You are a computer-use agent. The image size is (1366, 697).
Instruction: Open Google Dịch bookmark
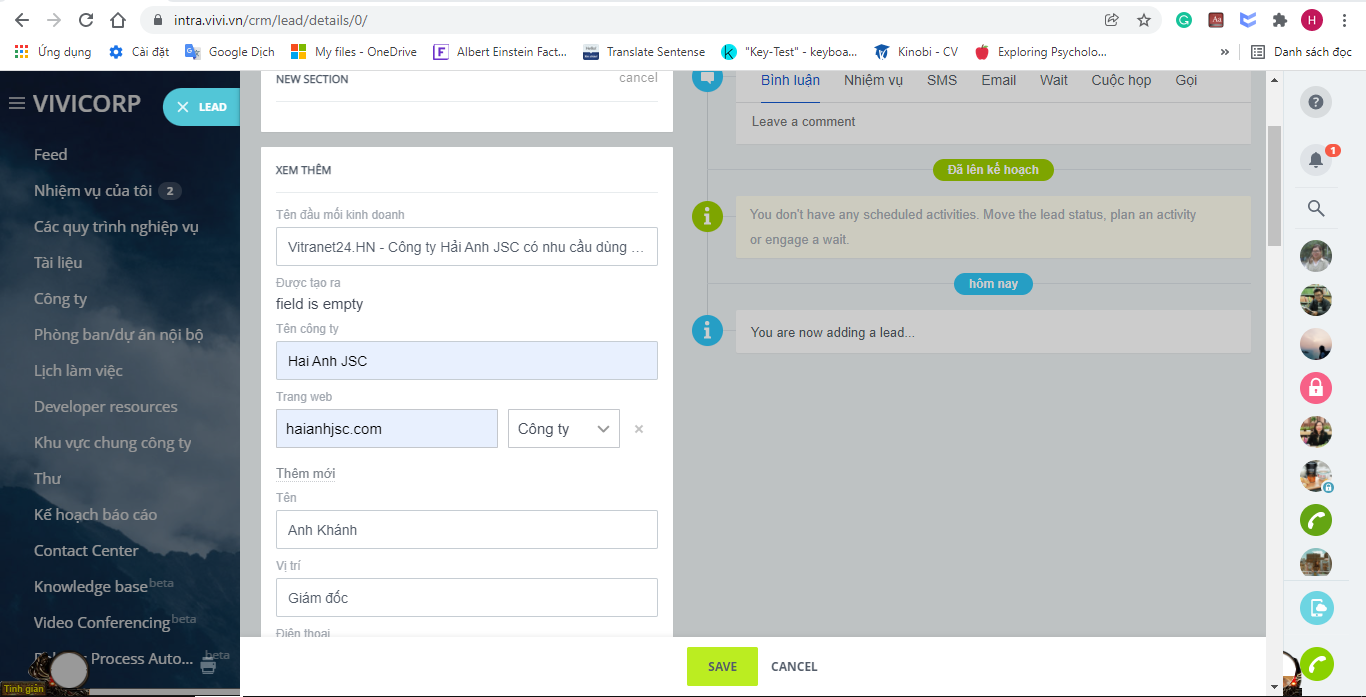coord(229,52)
